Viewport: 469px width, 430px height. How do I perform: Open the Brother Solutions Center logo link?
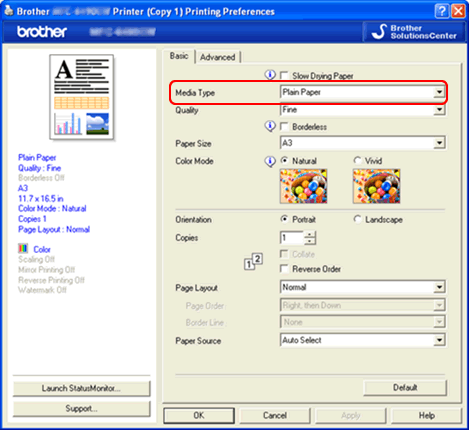[x=414, y=32]
